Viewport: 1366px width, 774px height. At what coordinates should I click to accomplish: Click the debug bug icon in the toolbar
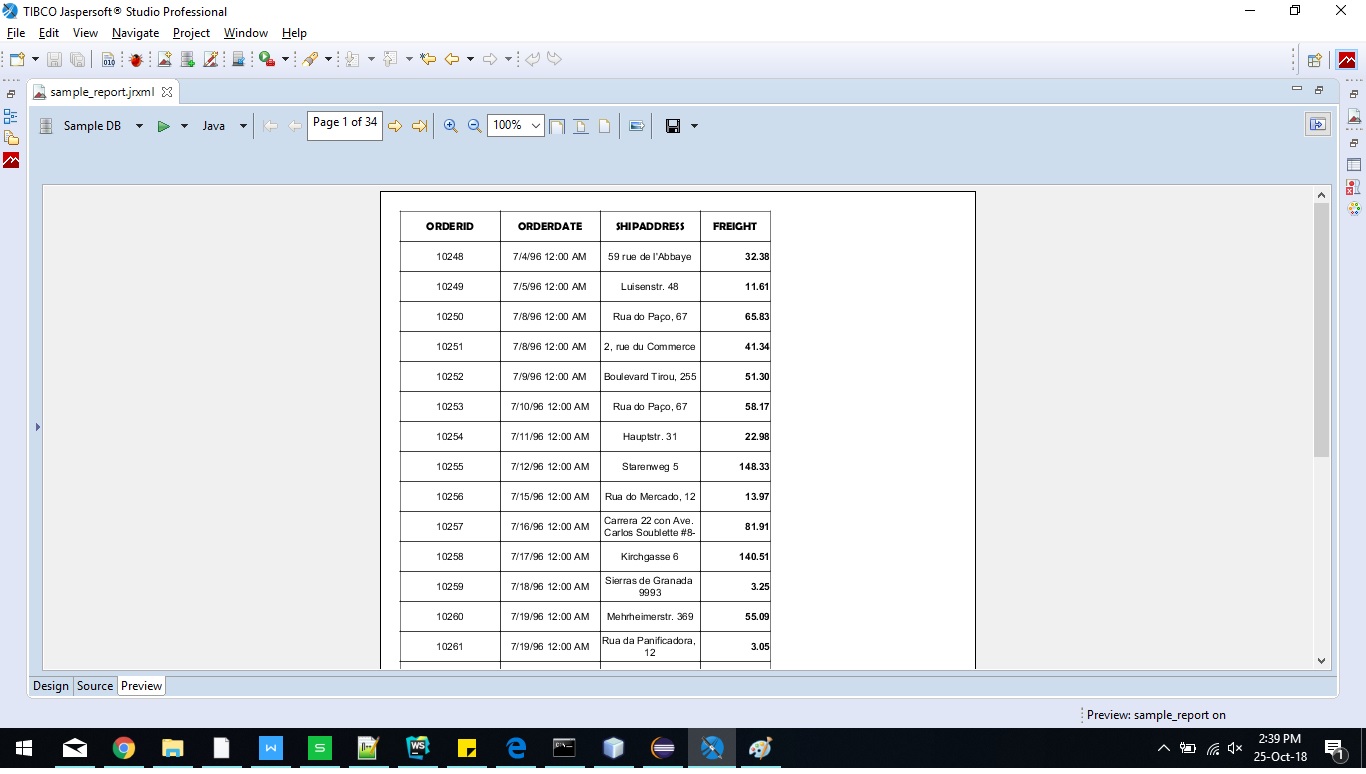pyautogui.click(x=135, y=58)
